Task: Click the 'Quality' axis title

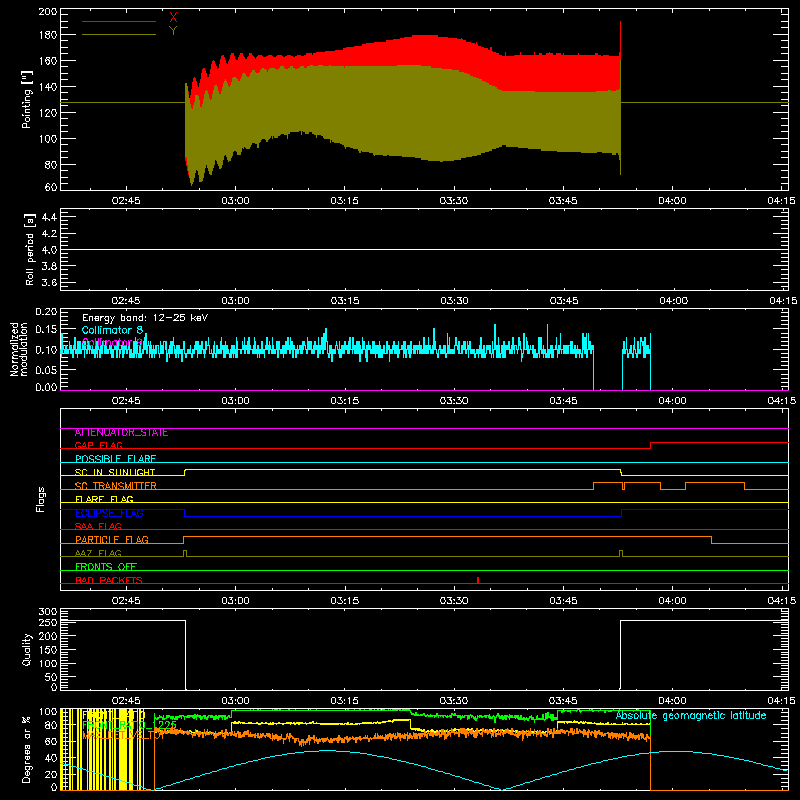Action: click(x=27, y=649)
